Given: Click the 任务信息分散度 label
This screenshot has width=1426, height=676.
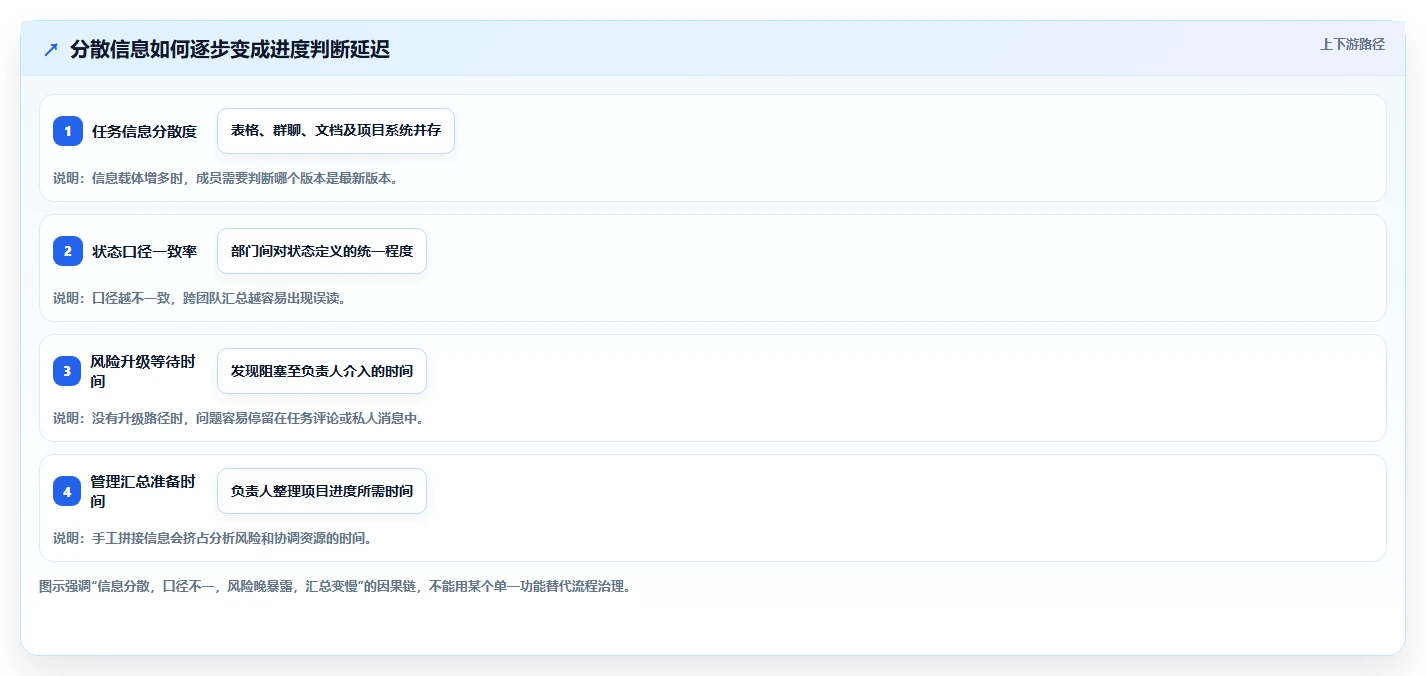Looking at the screenshot, I should (x=144, y=131).
